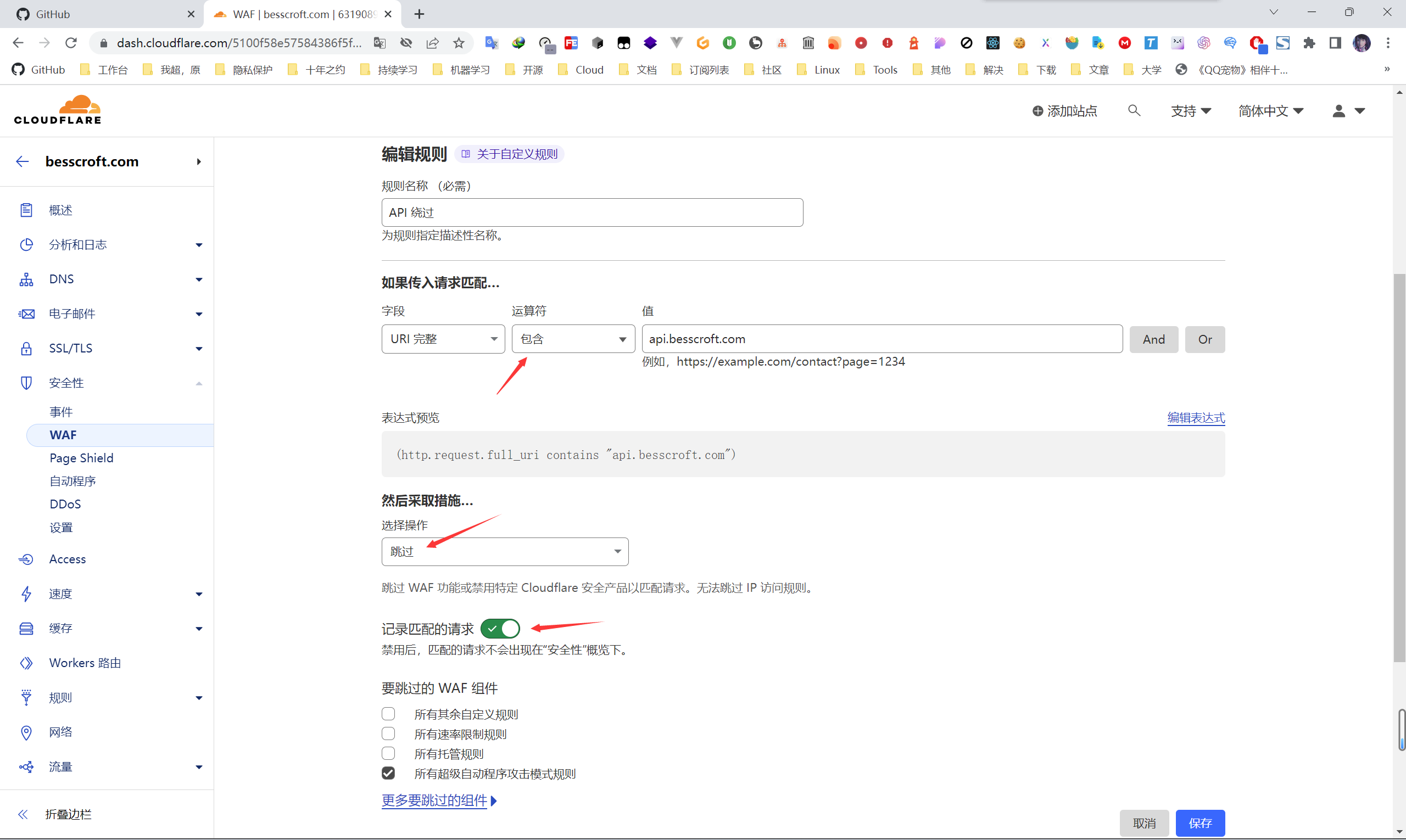This screenshot has width=1406, height=840.
Task: Collapse the 安全性 section chevron
Action: 199,383
